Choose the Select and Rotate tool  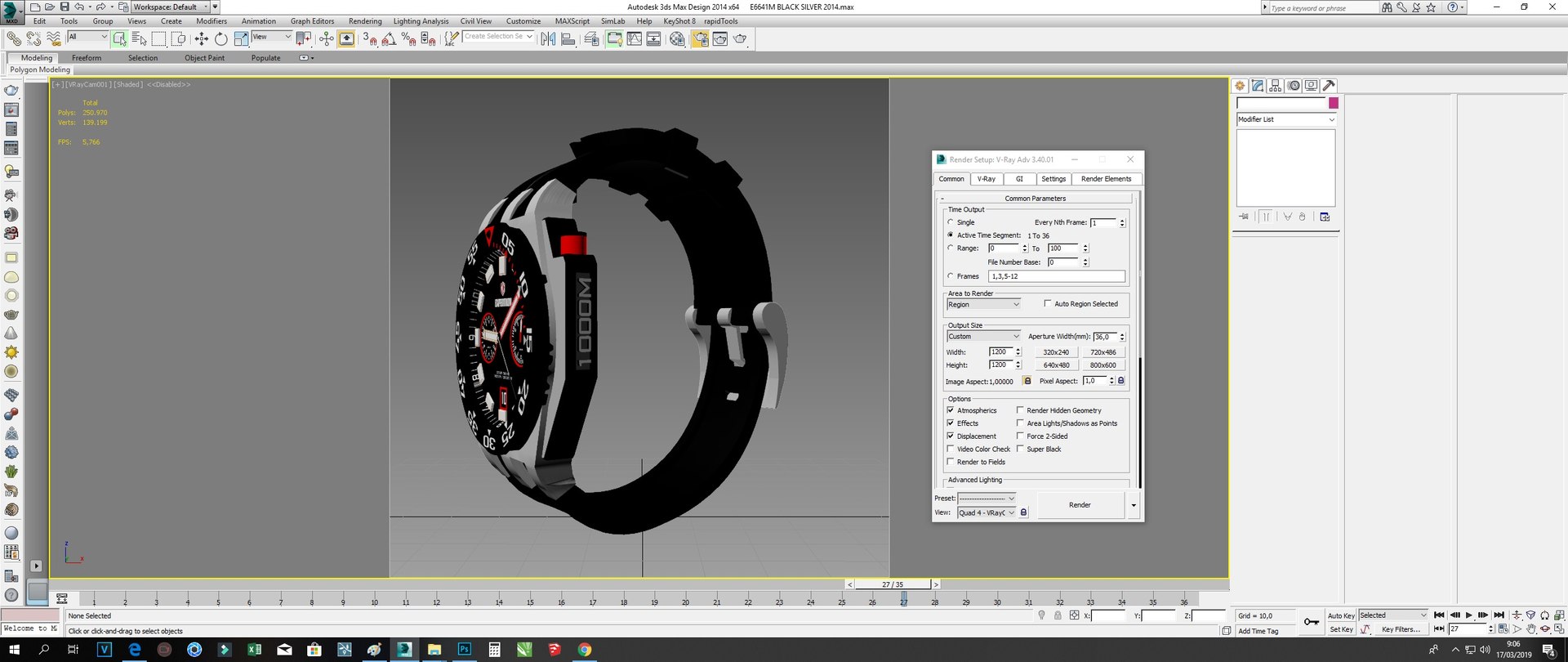221,38
